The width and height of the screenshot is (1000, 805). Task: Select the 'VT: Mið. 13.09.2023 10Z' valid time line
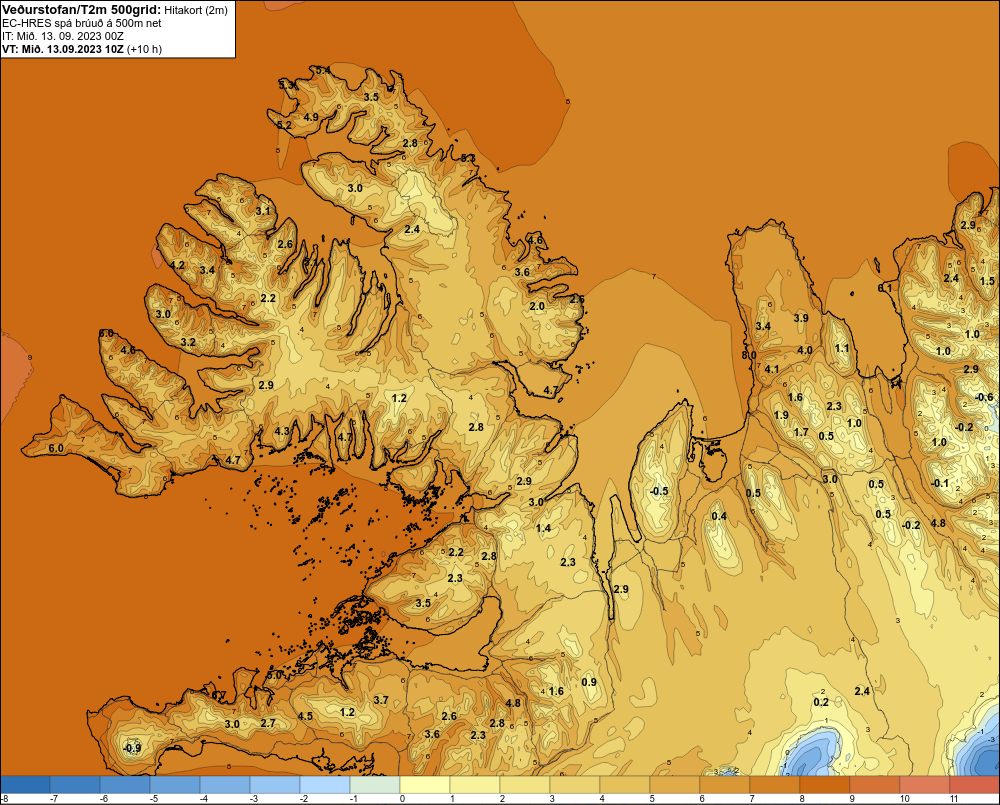click(63, 49)
